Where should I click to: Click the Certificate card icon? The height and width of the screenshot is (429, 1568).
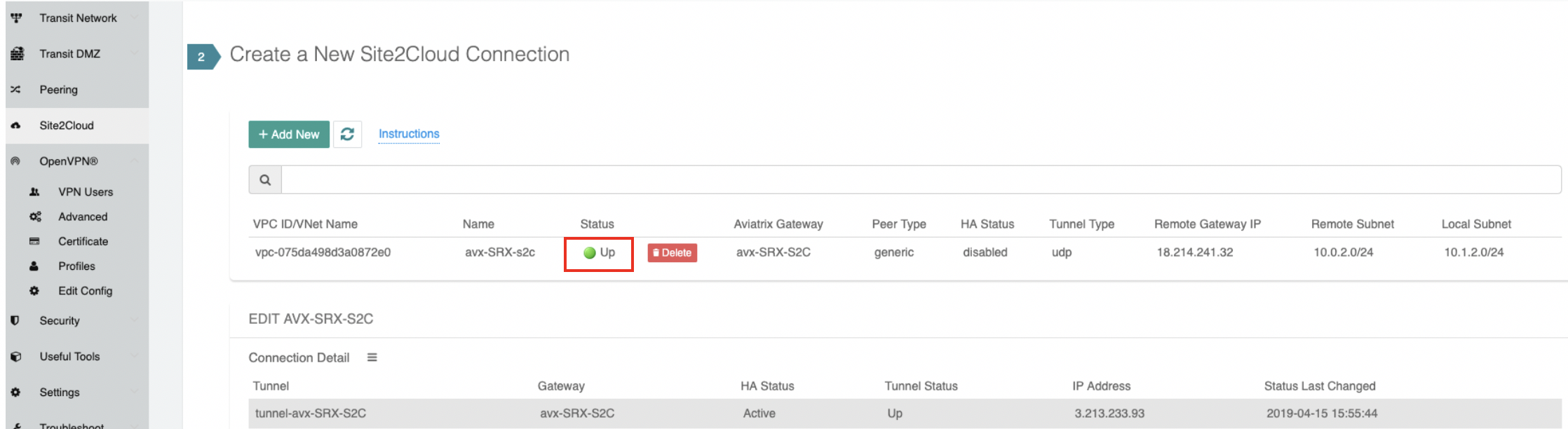click(34, 241)
